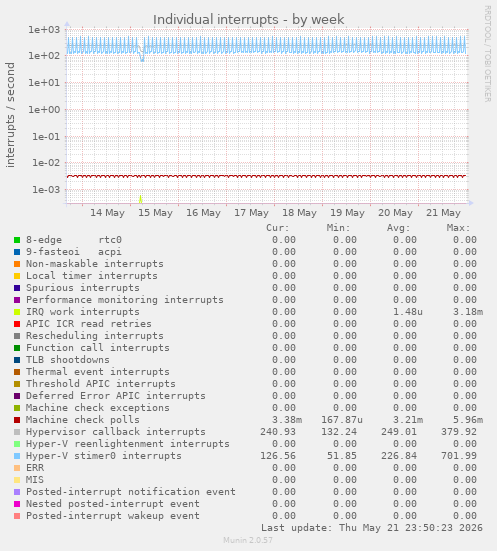Click the chart title Individual interrupts - by week
Image resolution: width=497 pixels, height=551 pixels.
pos(248,19)
